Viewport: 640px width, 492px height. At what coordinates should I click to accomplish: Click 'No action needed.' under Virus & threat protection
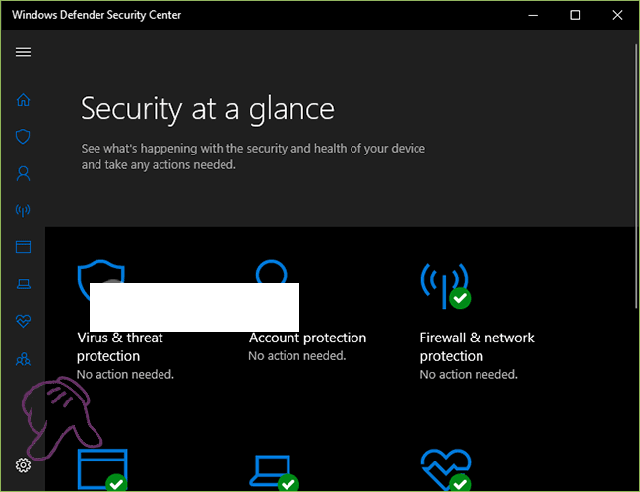[125, 374]
